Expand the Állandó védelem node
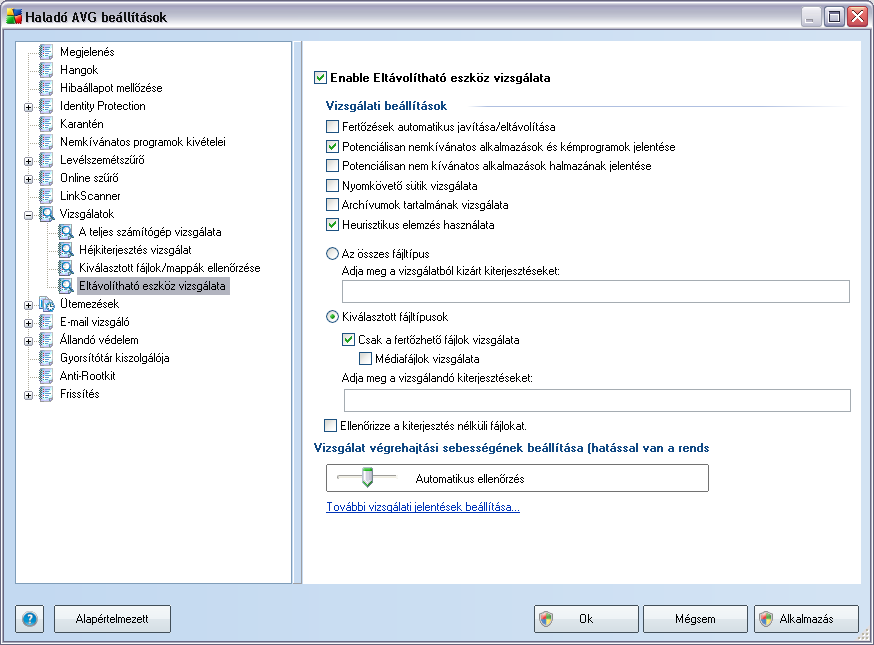874x645 pixels. coord(28,341)
